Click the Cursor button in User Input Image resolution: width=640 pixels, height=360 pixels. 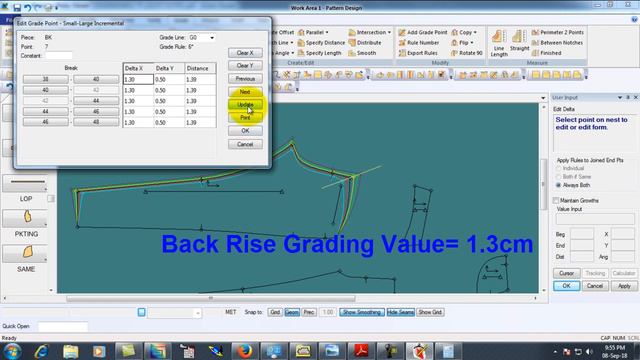[x=567, y=273]
